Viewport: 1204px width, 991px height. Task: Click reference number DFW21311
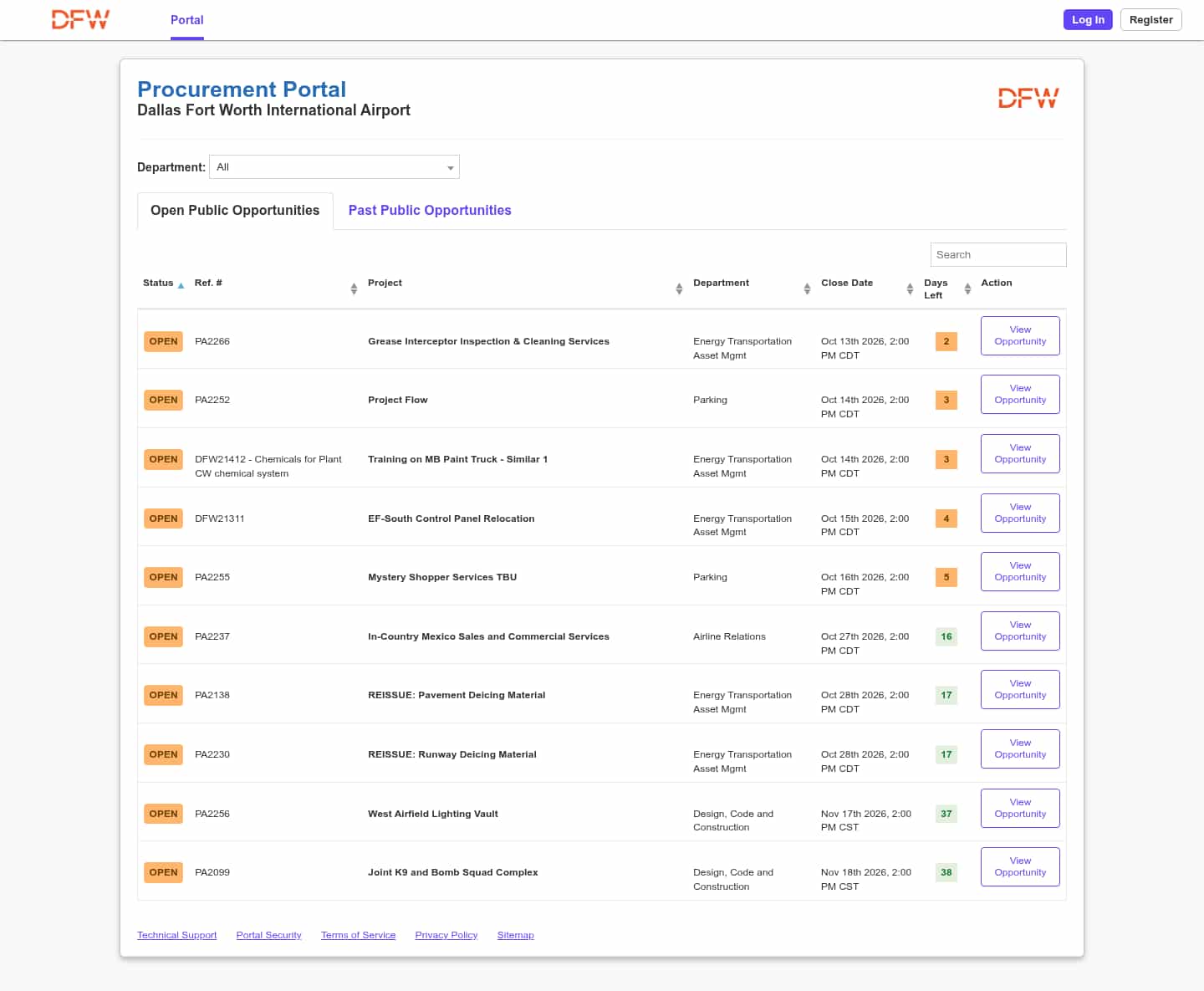point(220,518)
